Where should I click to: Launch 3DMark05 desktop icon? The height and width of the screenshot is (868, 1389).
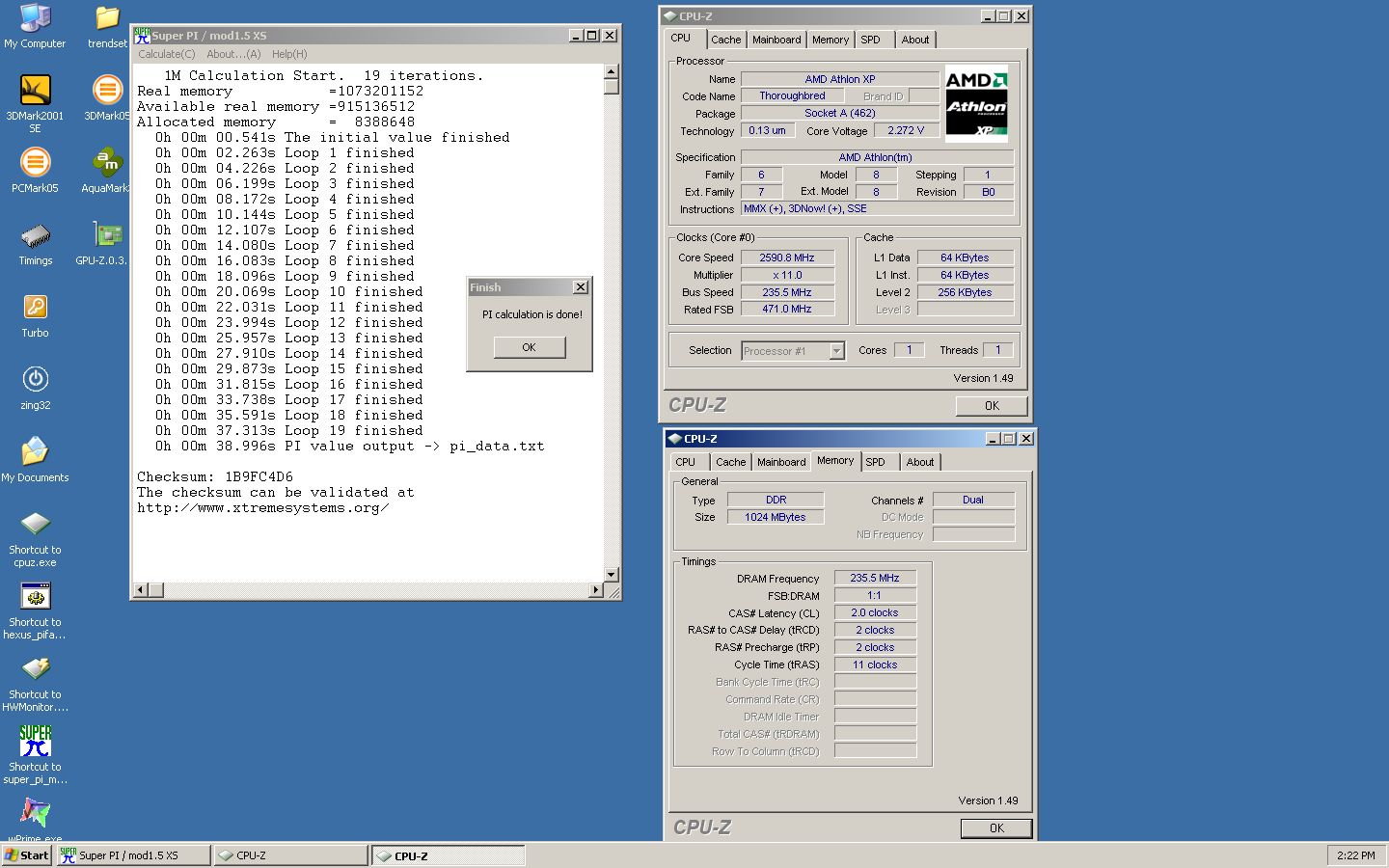[x=107, y=97]
